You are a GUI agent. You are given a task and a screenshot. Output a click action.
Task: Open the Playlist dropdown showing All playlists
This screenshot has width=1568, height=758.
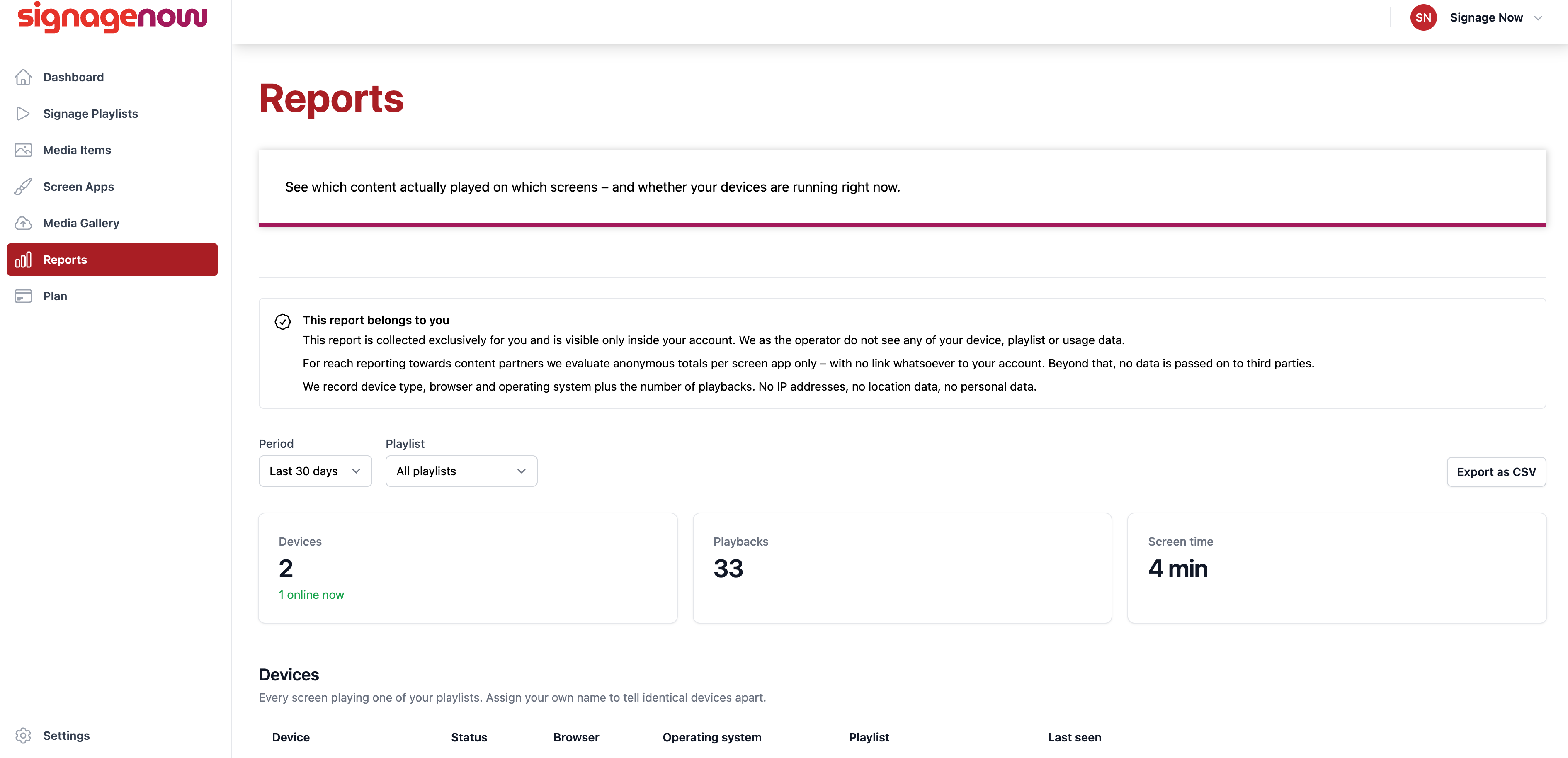pos(461,471)
